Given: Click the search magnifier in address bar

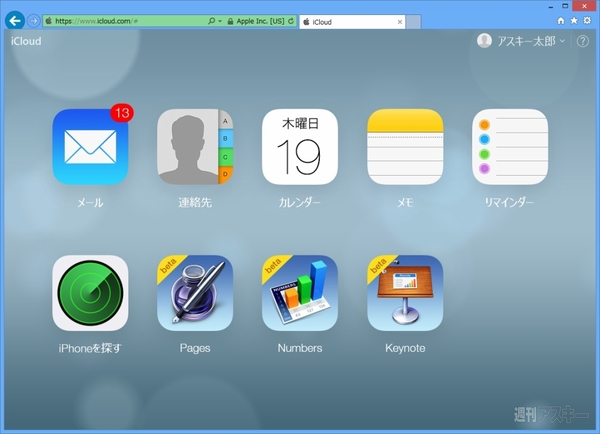Looking at the screenshot, I should (x=211, y=21).
